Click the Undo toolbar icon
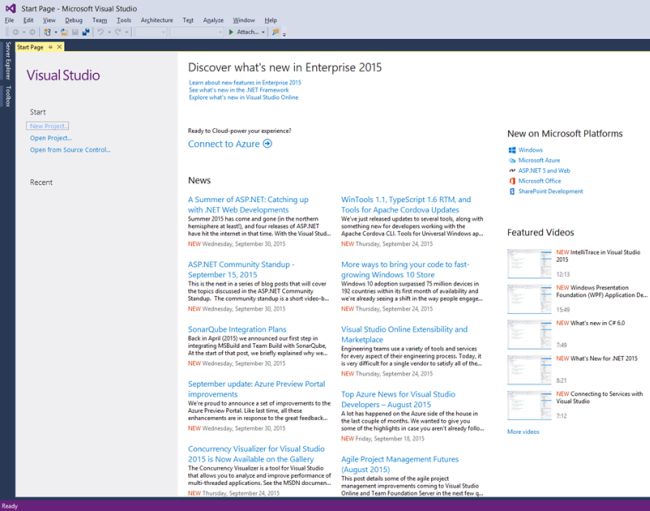Viewport: 650px width, 511px height. click(x=101, y=32)
